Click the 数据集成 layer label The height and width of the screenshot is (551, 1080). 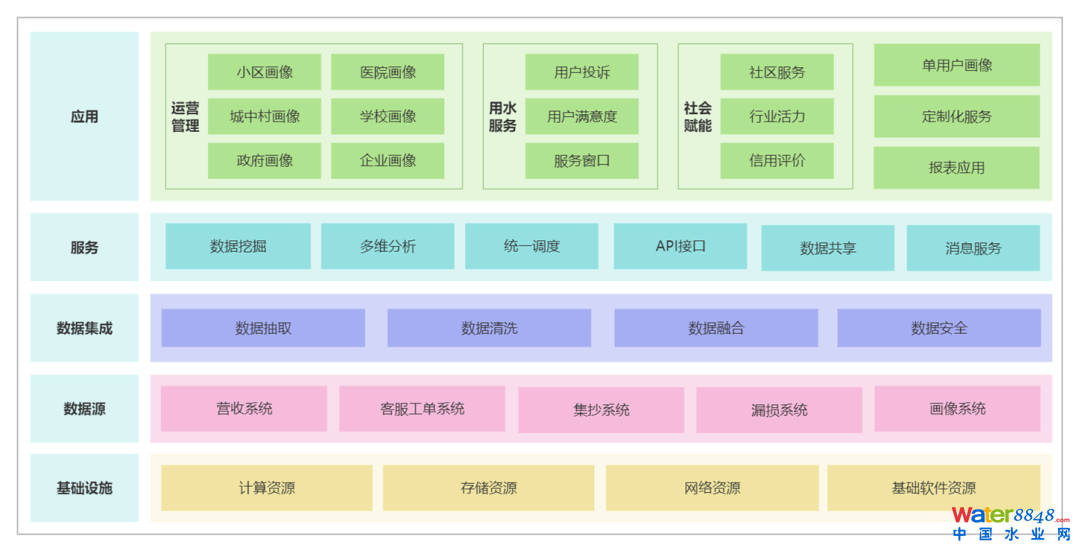(85, 328)
